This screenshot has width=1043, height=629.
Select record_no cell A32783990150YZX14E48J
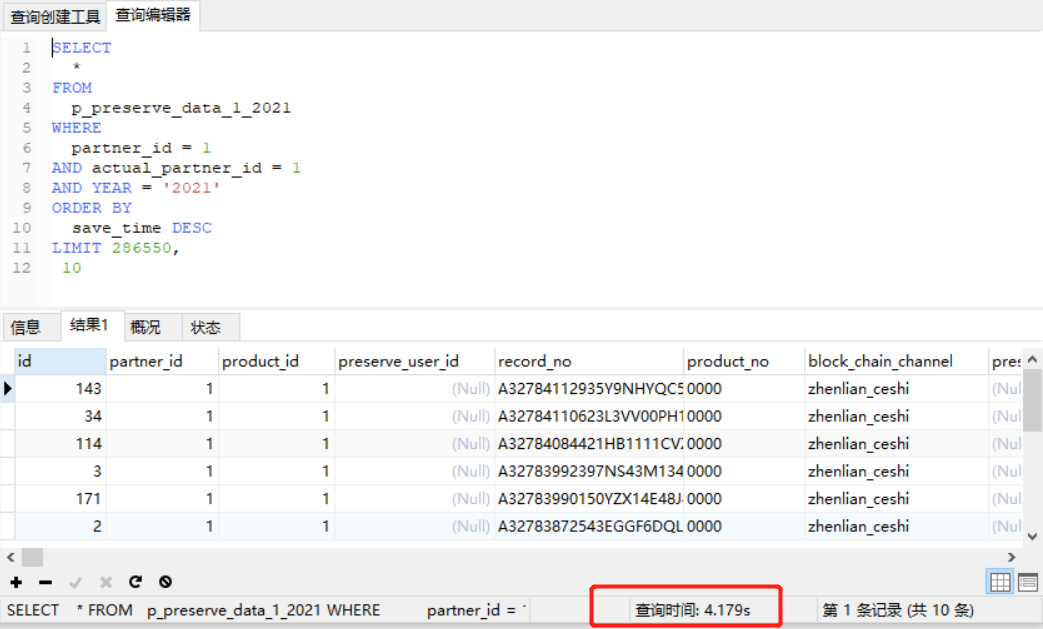pos(589,499)
